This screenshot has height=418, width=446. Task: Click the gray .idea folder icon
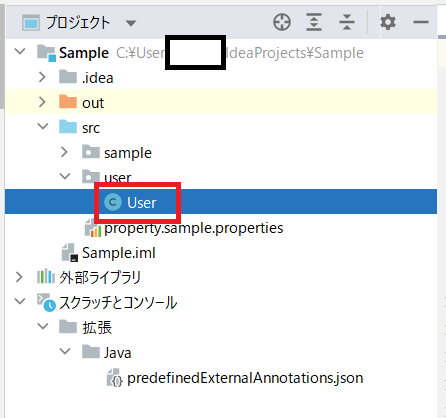tap(68, 76)
